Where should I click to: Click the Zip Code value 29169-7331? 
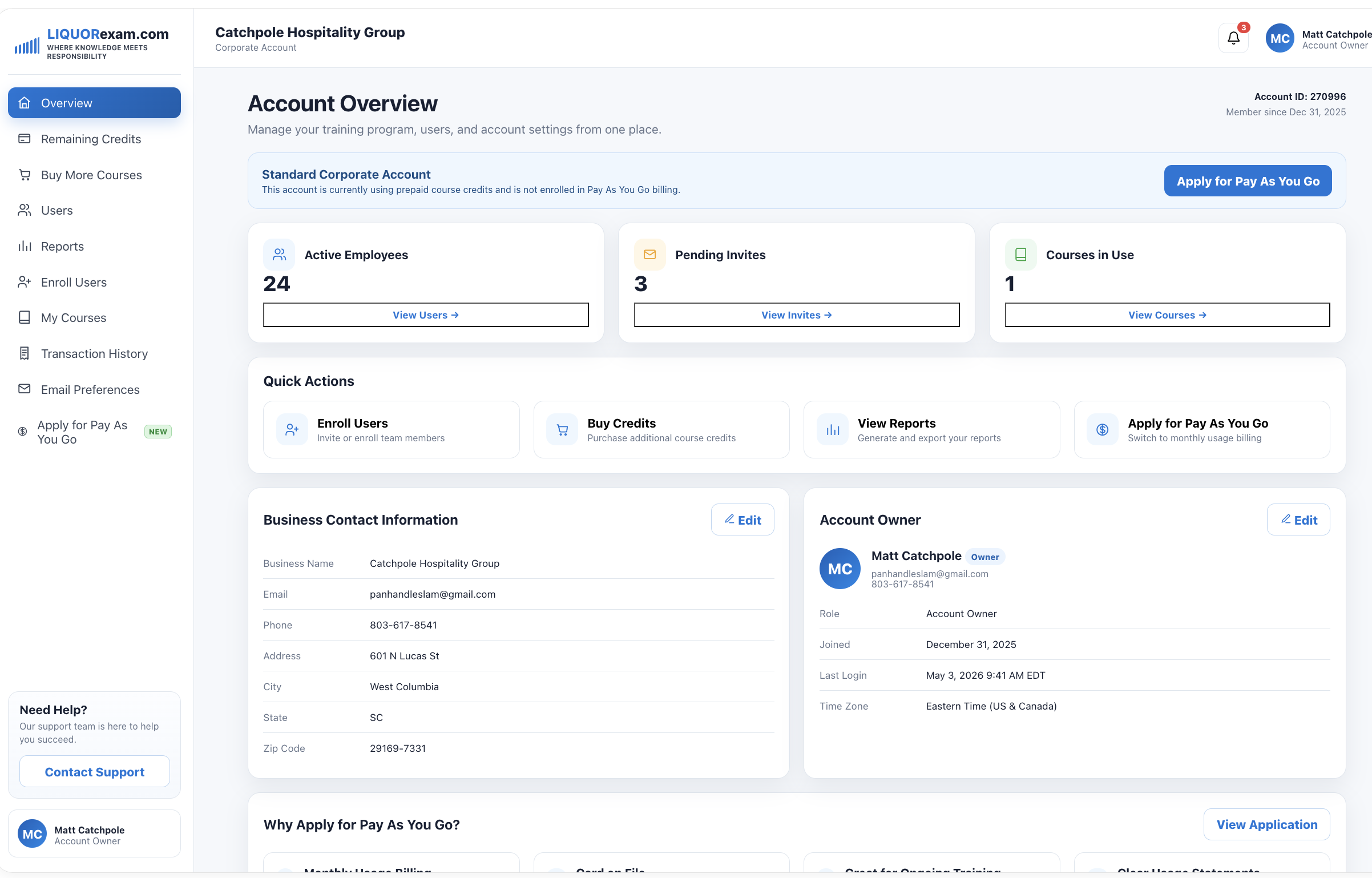click(x=398, y=748)
